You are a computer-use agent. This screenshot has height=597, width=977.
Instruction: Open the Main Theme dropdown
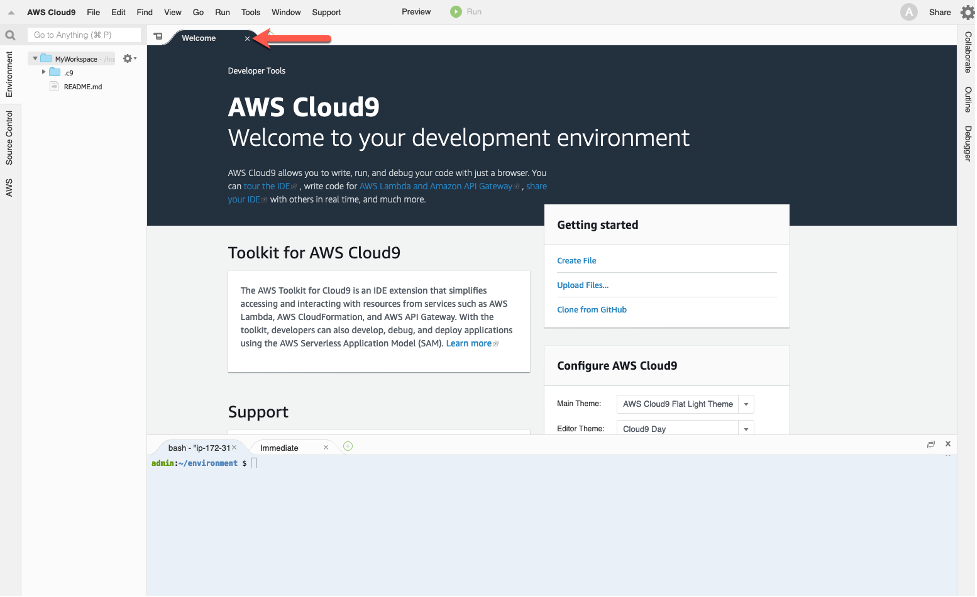click(746, 404)
